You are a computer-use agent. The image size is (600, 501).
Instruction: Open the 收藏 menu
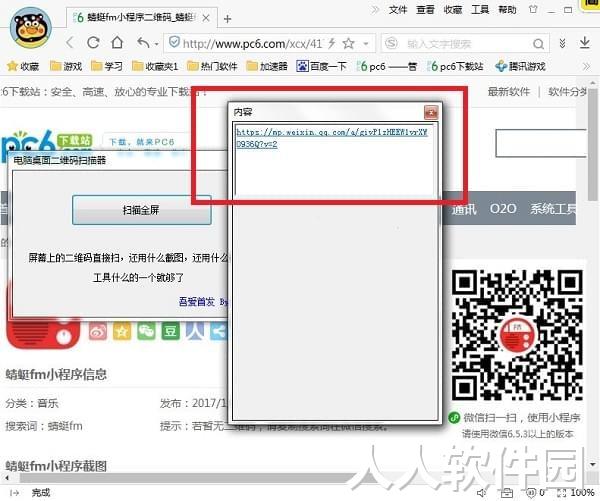[x=453, y=10]
